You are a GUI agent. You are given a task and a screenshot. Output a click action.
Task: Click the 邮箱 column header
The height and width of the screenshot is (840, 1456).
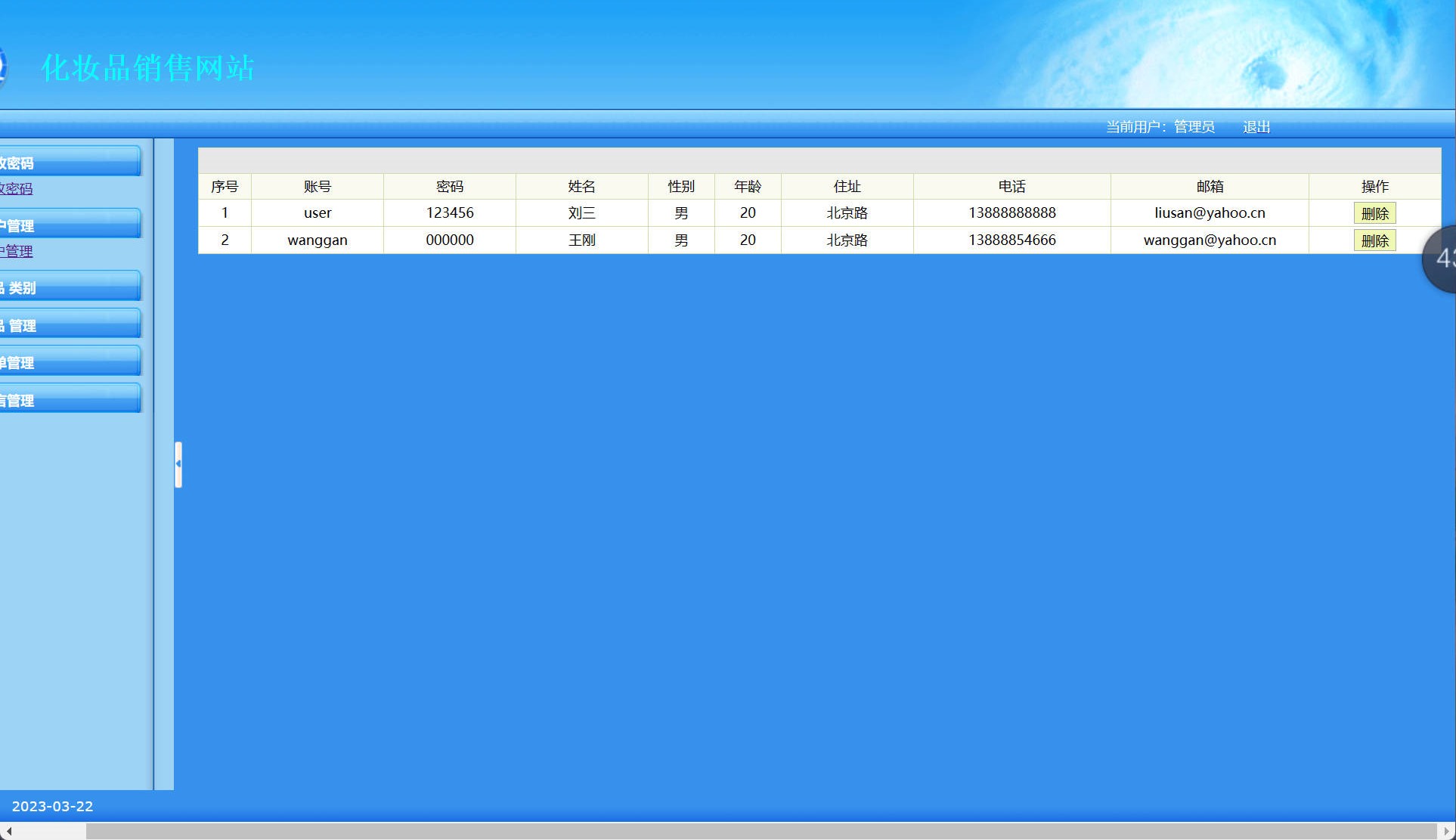(x=1209, y=186)
